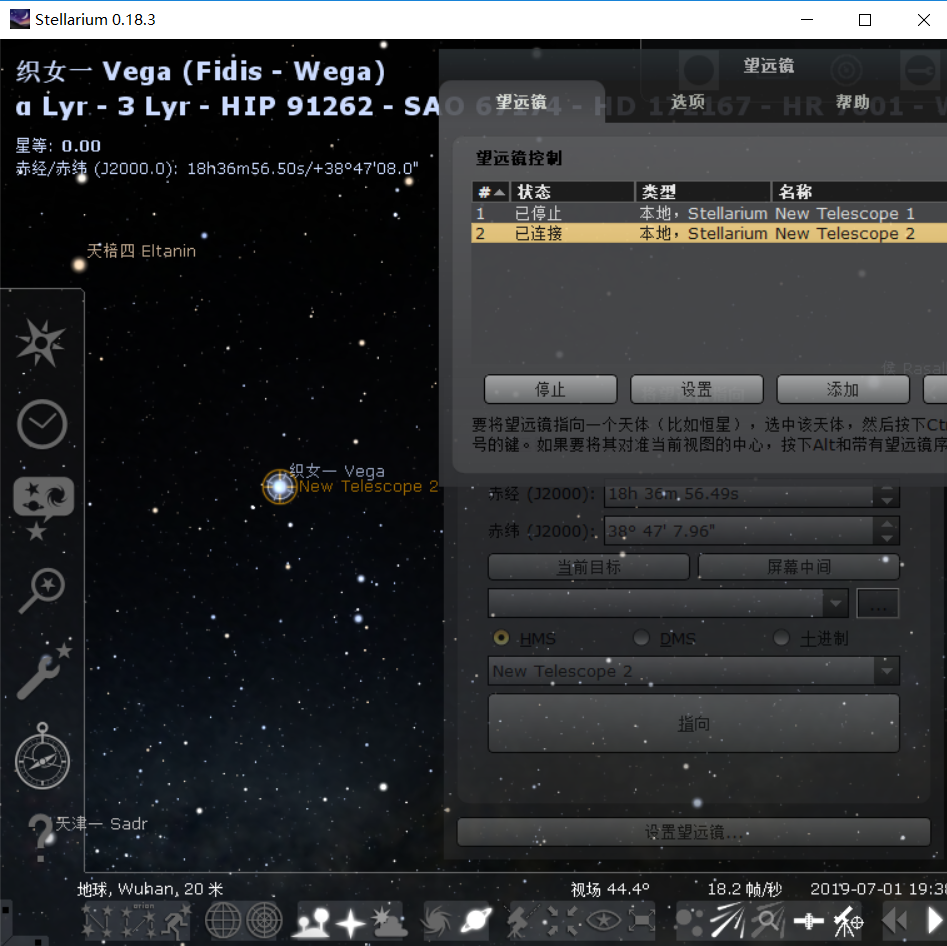Open astronomical calculations compass icon

(x=42, y=756)
